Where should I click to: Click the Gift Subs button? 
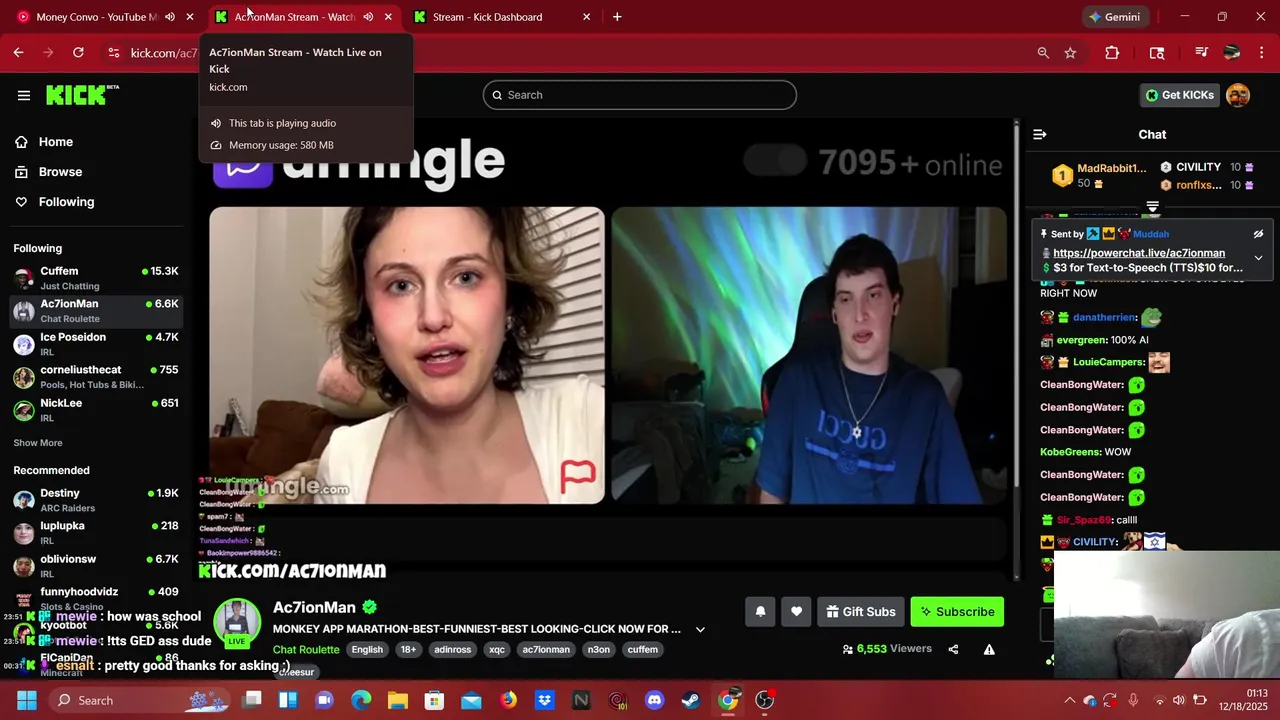coord(860,612)
